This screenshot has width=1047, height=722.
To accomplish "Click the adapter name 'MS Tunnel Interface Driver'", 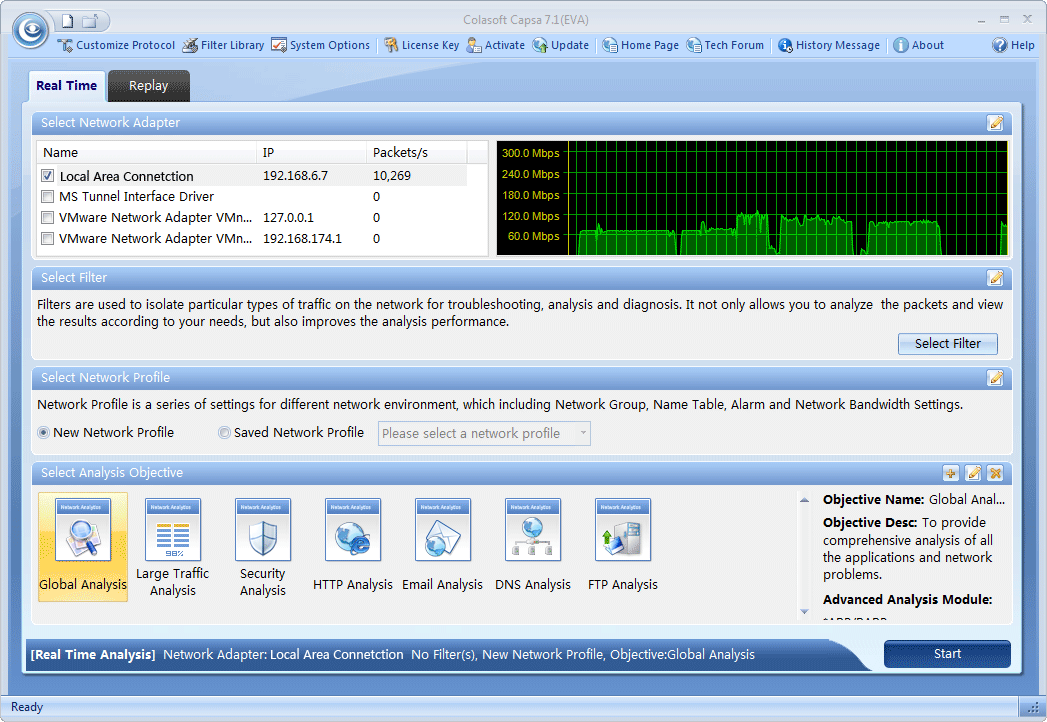I will (136, 196).
